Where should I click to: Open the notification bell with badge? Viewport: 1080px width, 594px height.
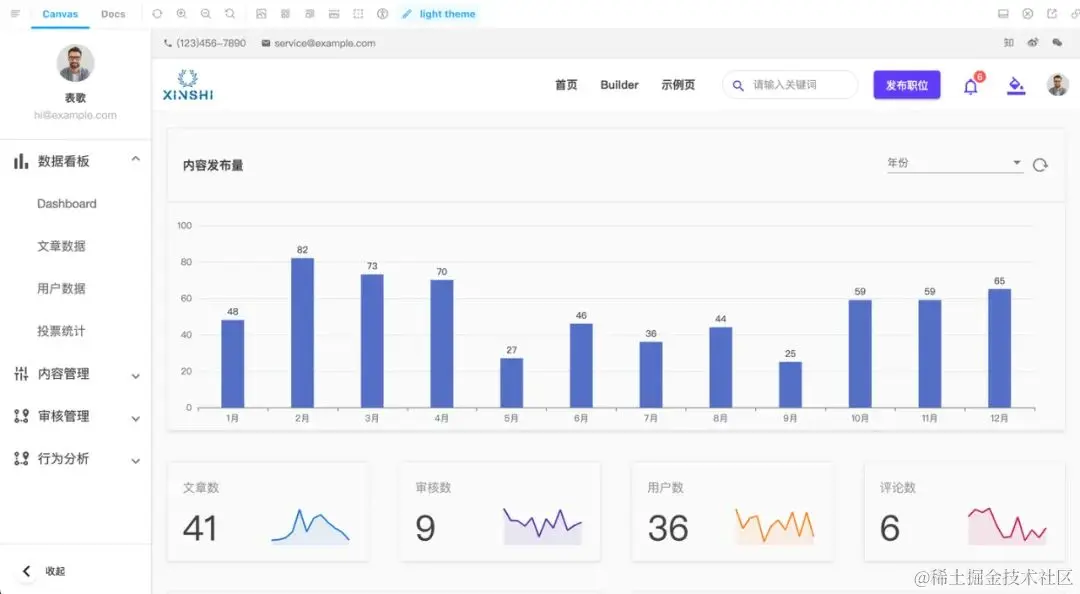coord(968,85)
